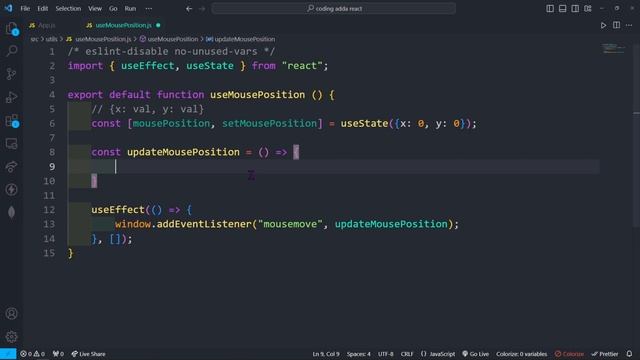Screen dimensions: 640x360
Task: Open the useMousePosition.js breadcrumb
Action: 99,39
